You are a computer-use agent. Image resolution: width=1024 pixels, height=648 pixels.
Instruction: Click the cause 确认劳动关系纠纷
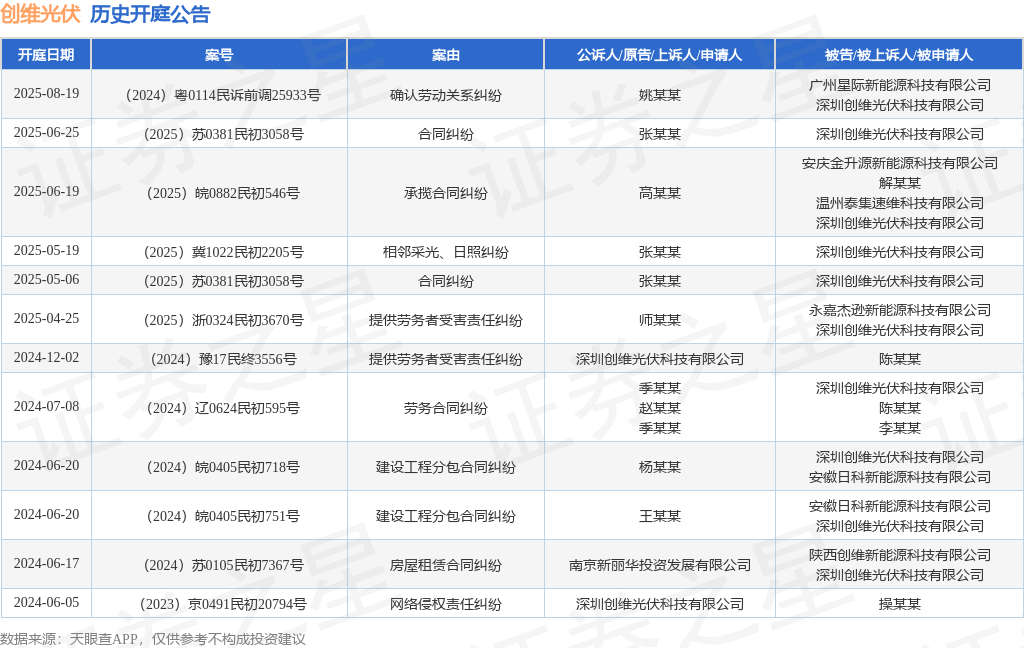click(445, 95)
